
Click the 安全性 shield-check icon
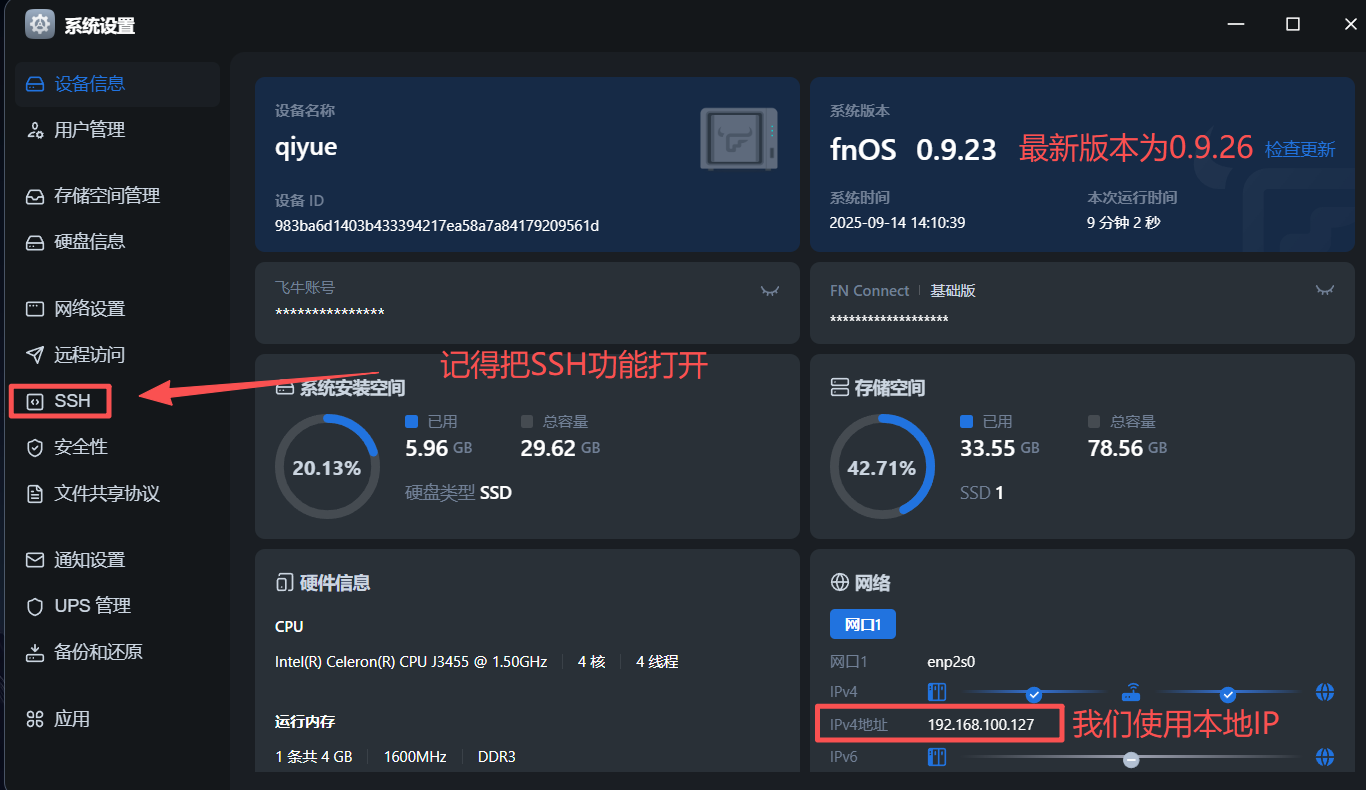tap(35, 447)
